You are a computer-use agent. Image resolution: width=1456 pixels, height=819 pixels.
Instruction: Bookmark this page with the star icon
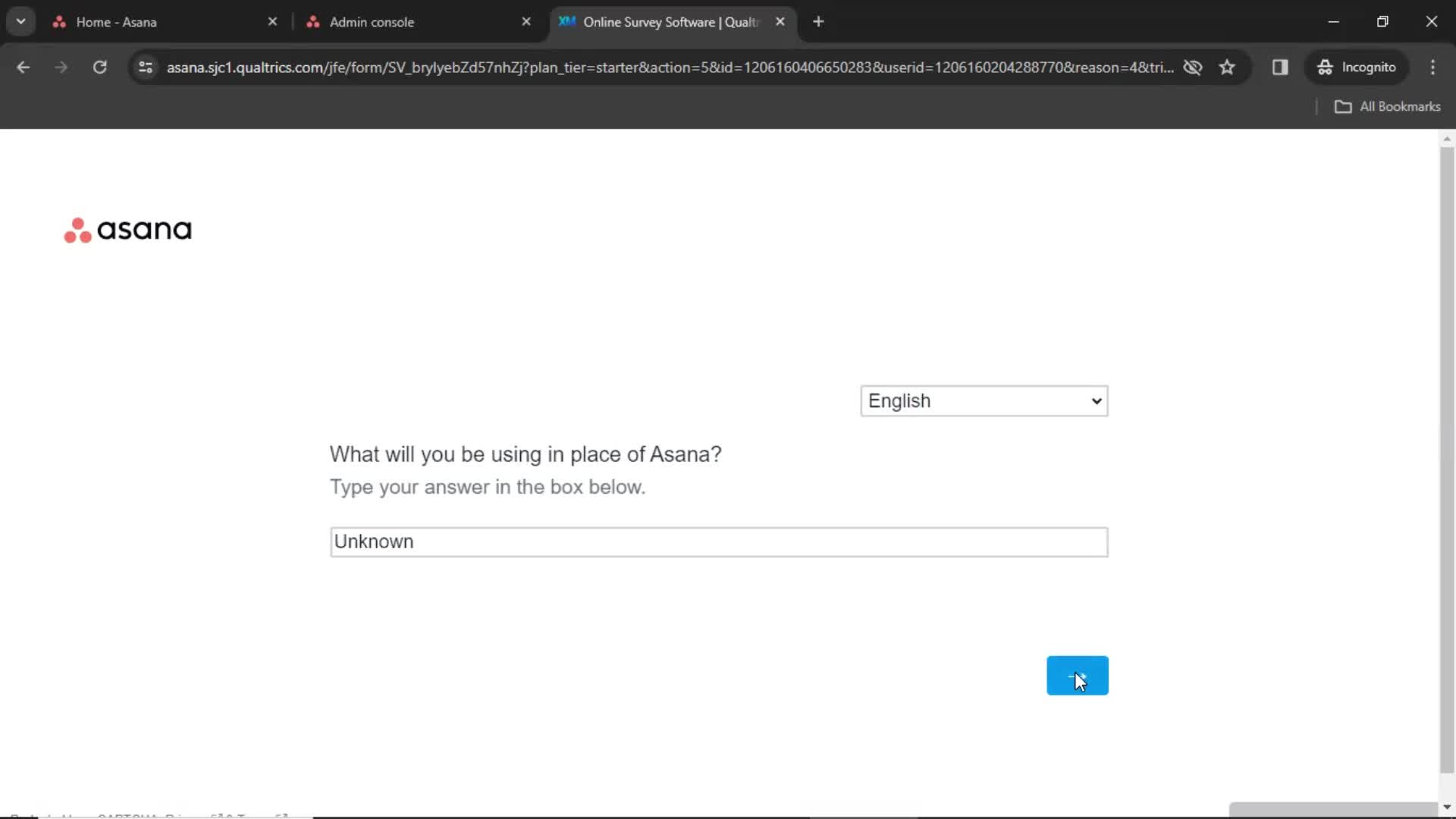[1227, 67]
